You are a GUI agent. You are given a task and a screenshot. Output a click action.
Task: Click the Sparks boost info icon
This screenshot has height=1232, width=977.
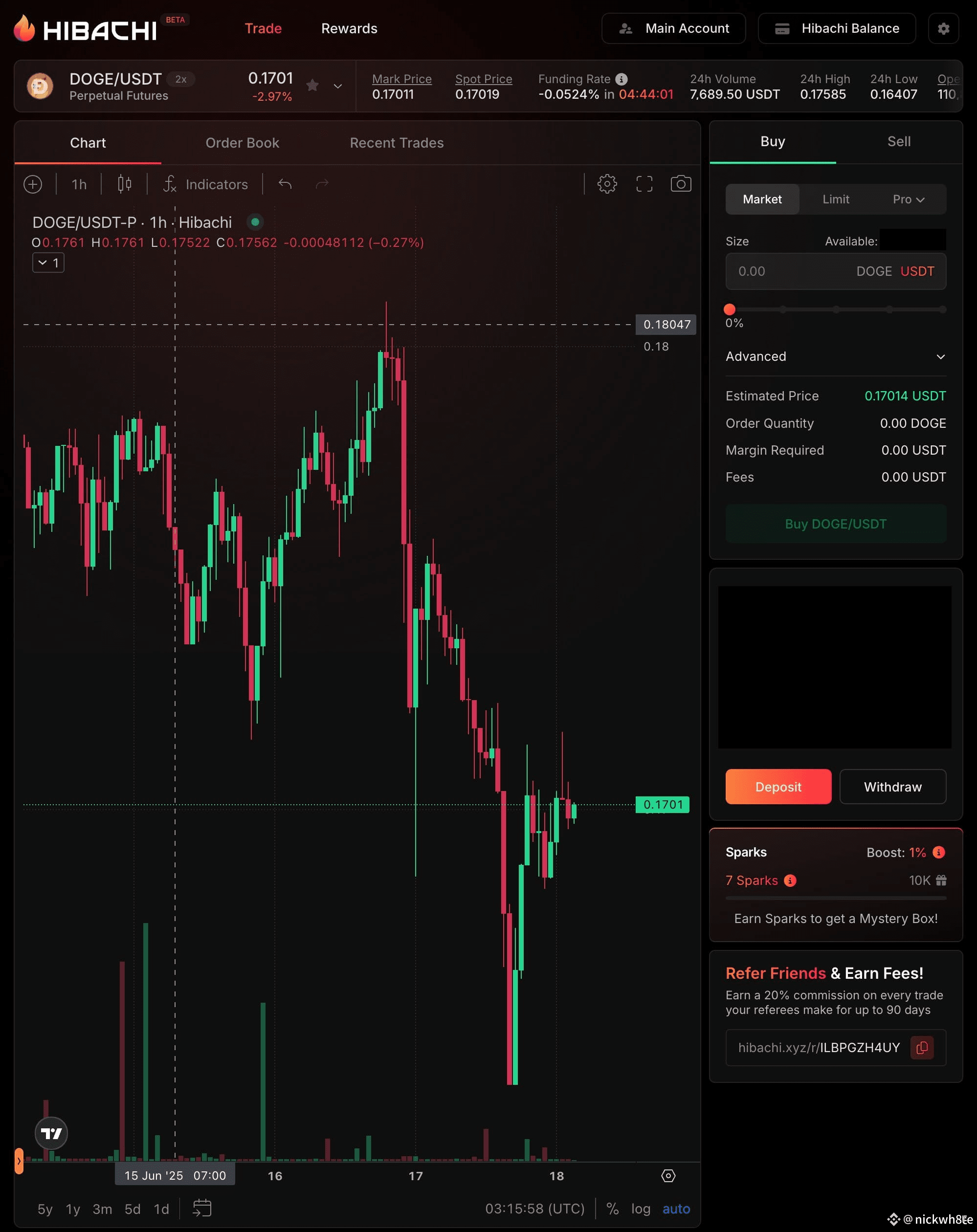939,852
